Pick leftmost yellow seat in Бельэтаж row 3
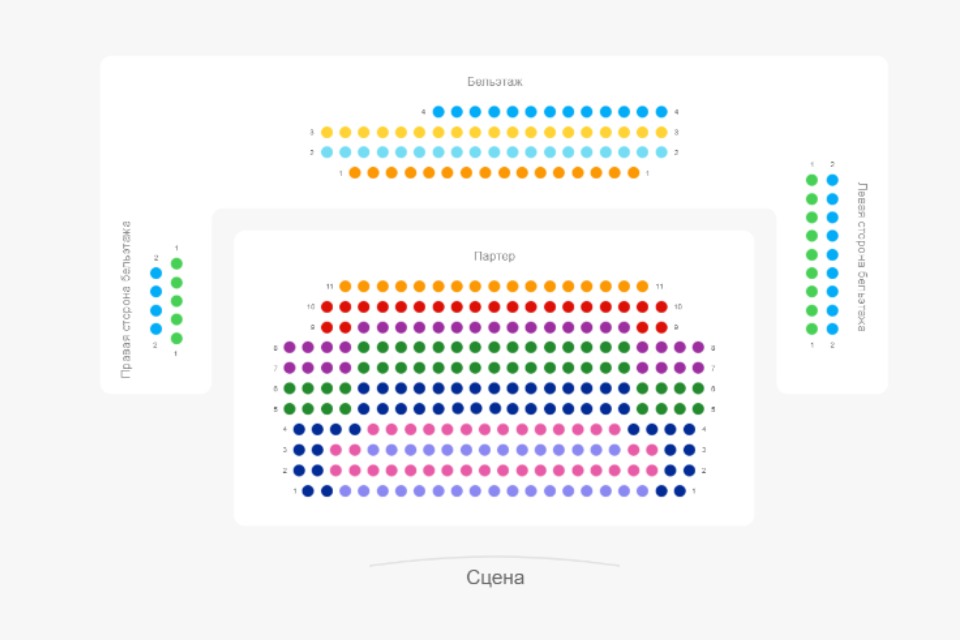This screenshot has height=640, width=960. pyautogui.click(x=327, y=132)
